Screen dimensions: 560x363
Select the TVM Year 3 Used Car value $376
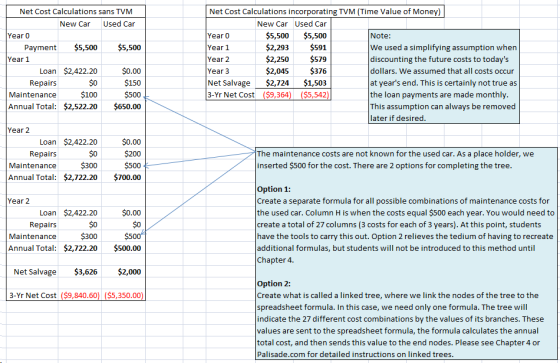coord(318,71)
